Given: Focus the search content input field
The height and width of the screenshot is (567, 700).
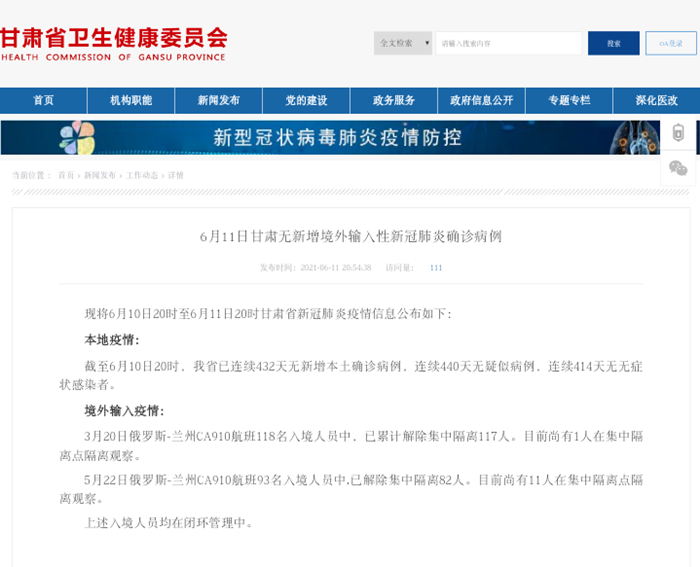Looking at the screenshot, I should pyautogui.click(x=508, y=43).
